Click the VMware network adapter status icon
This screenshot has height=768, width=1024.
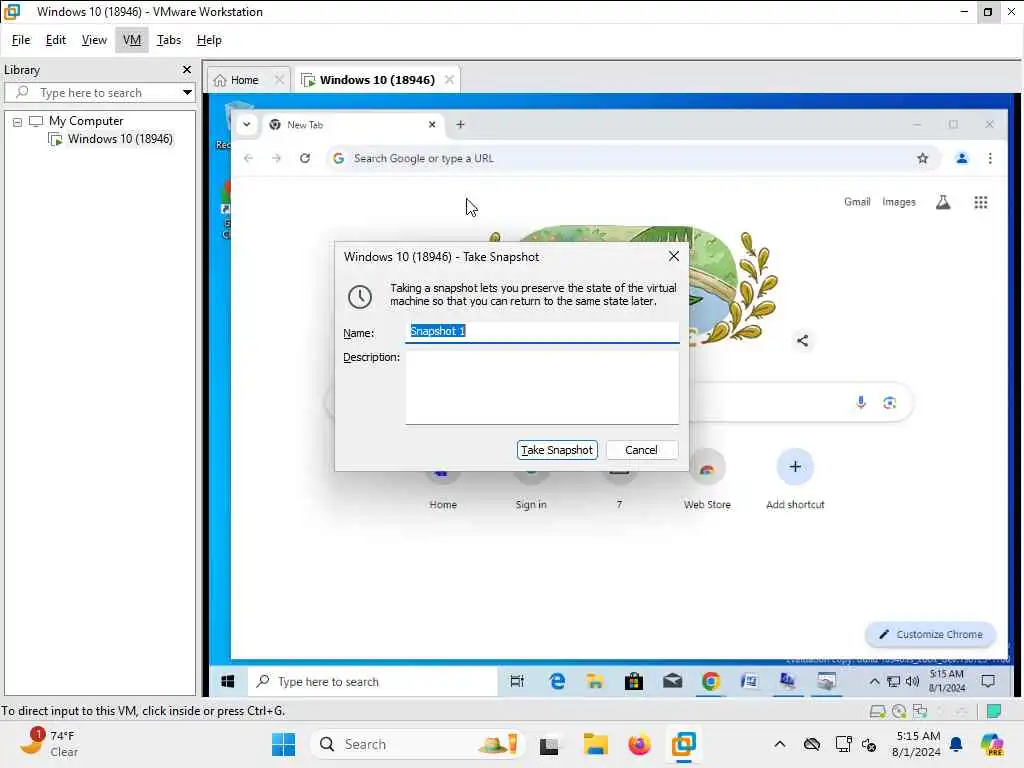920,711
